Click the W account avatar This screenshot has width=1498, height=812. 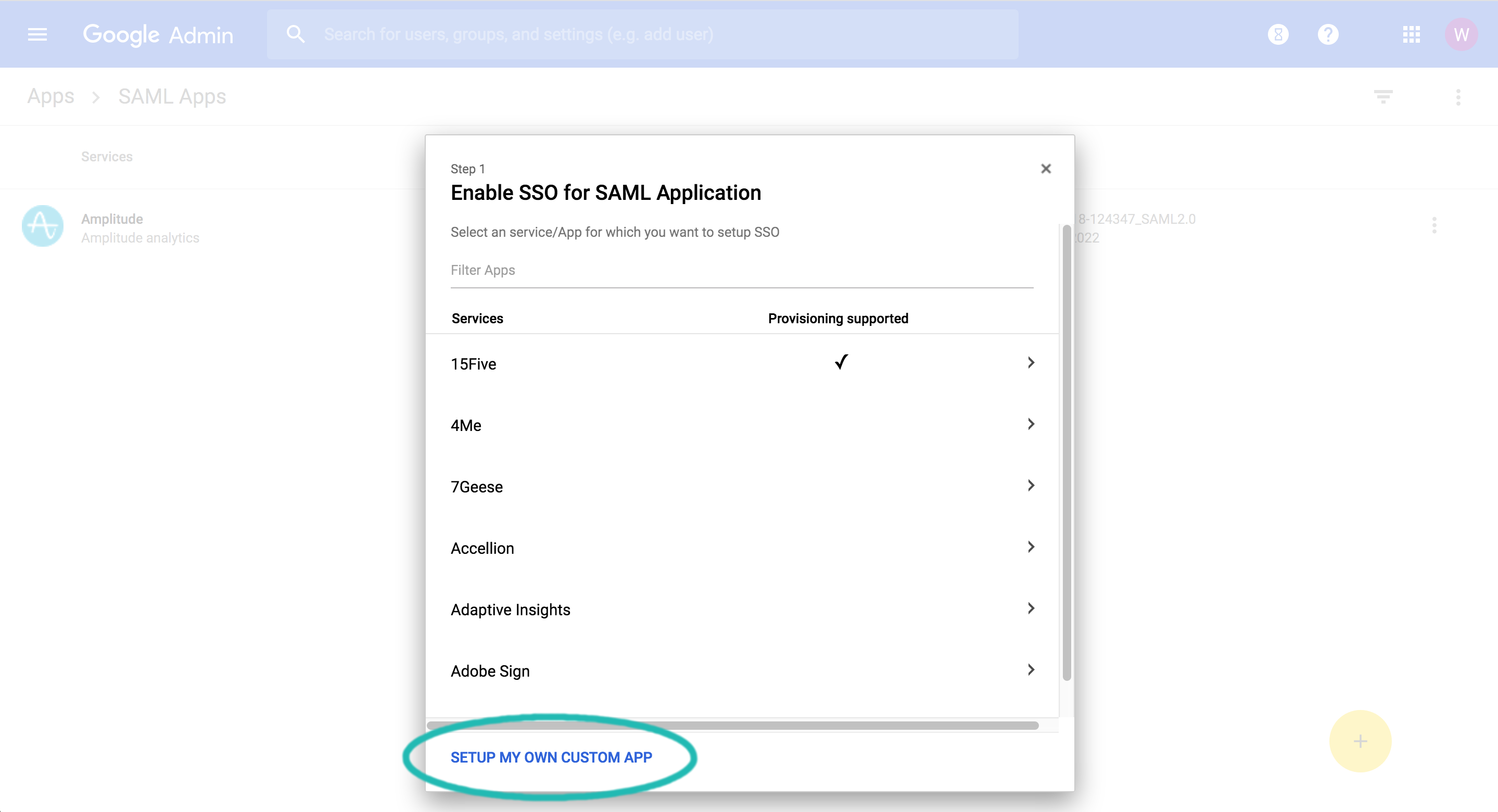coord(1462,34)
